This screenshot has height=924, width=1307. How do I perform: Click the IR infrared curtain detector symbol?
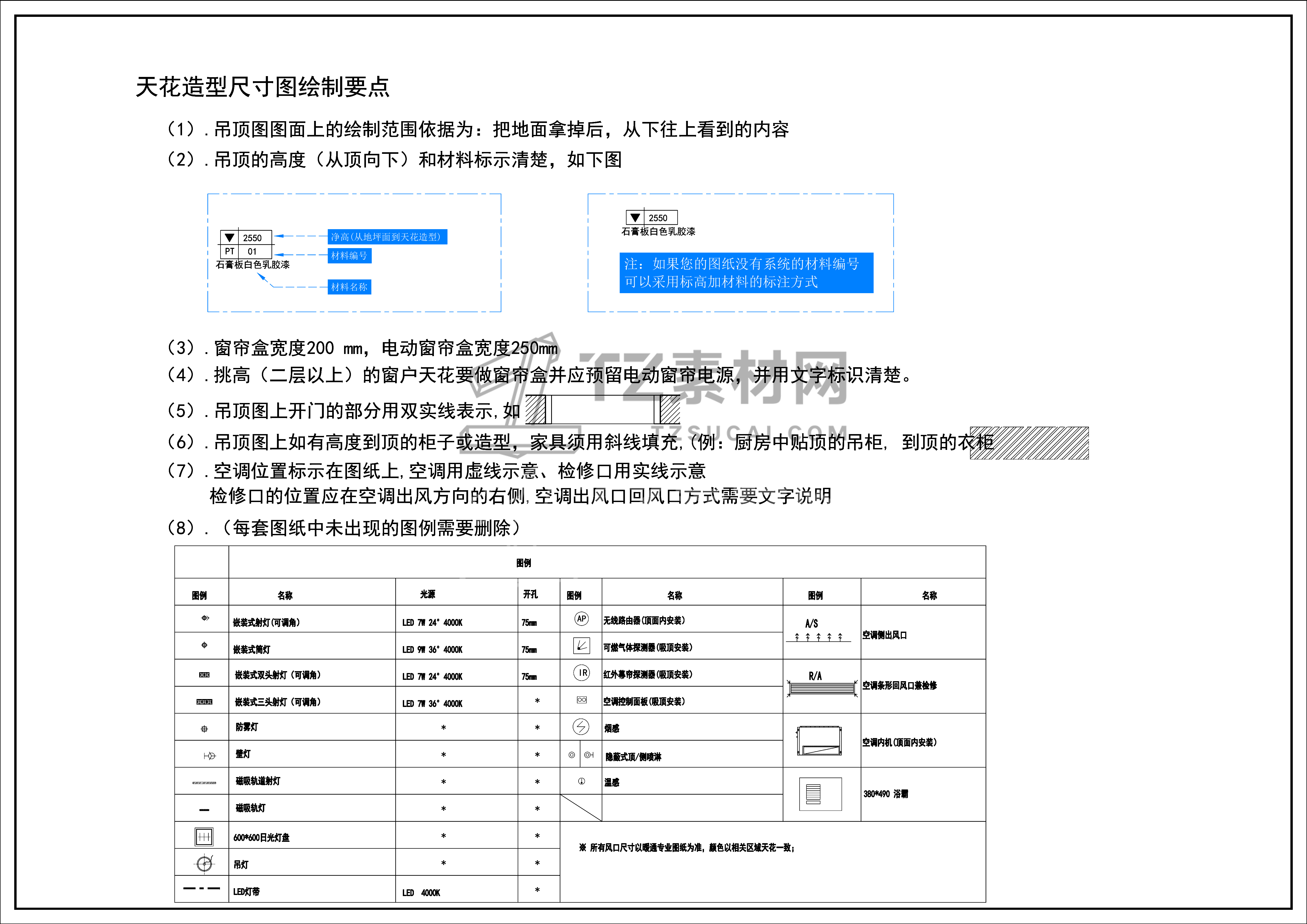(x=581, y=673)
